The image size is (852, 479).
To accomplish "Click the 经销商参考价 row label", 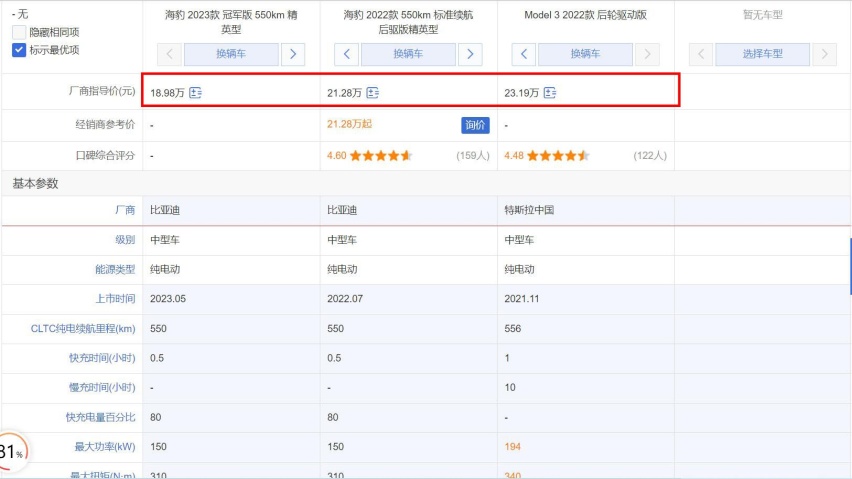I will tap(105, 124).
